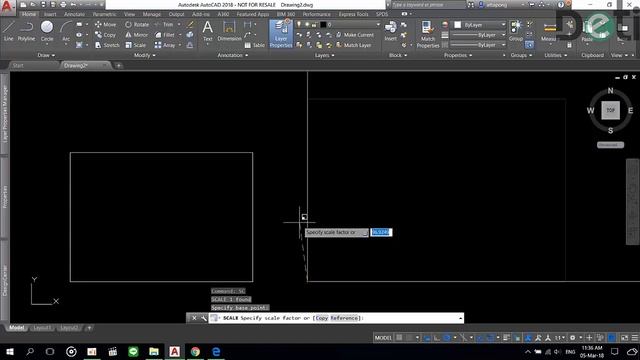
Task: Toggle clean screen in status bar
Action: pos(624,338)
